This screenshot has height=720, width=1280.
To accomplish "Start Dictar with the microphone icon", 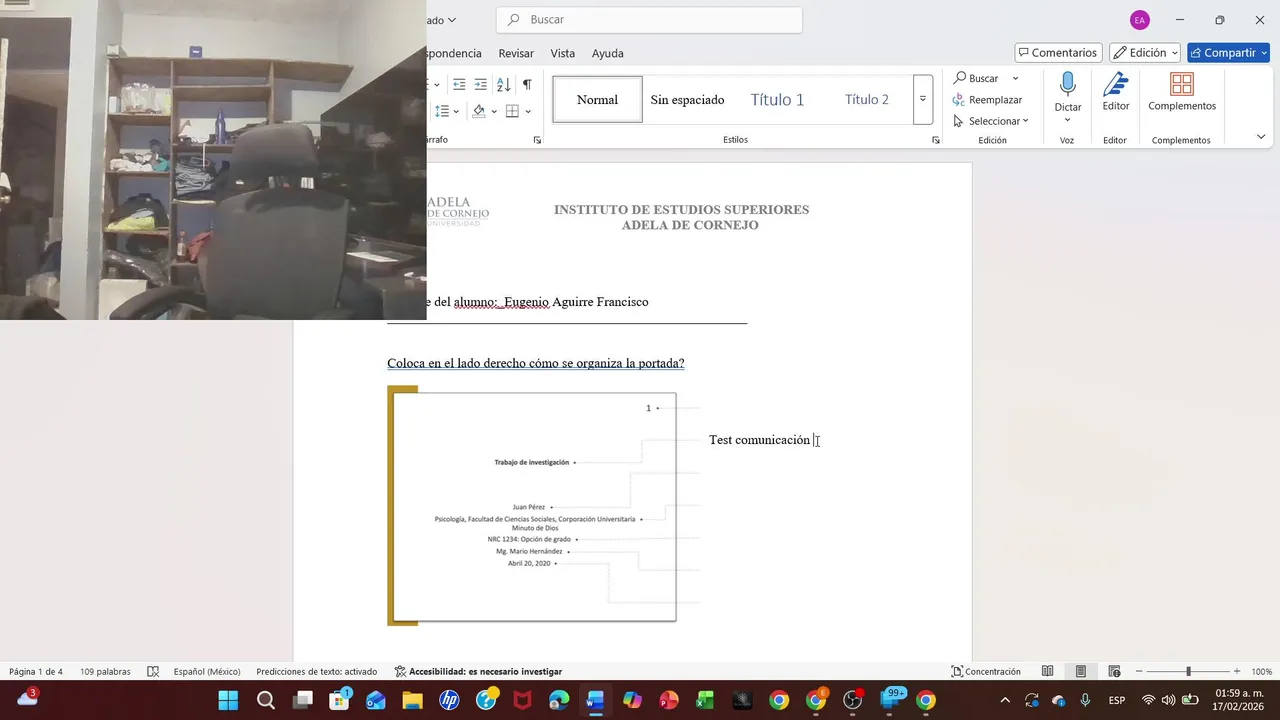I will tap(1067, 84).
